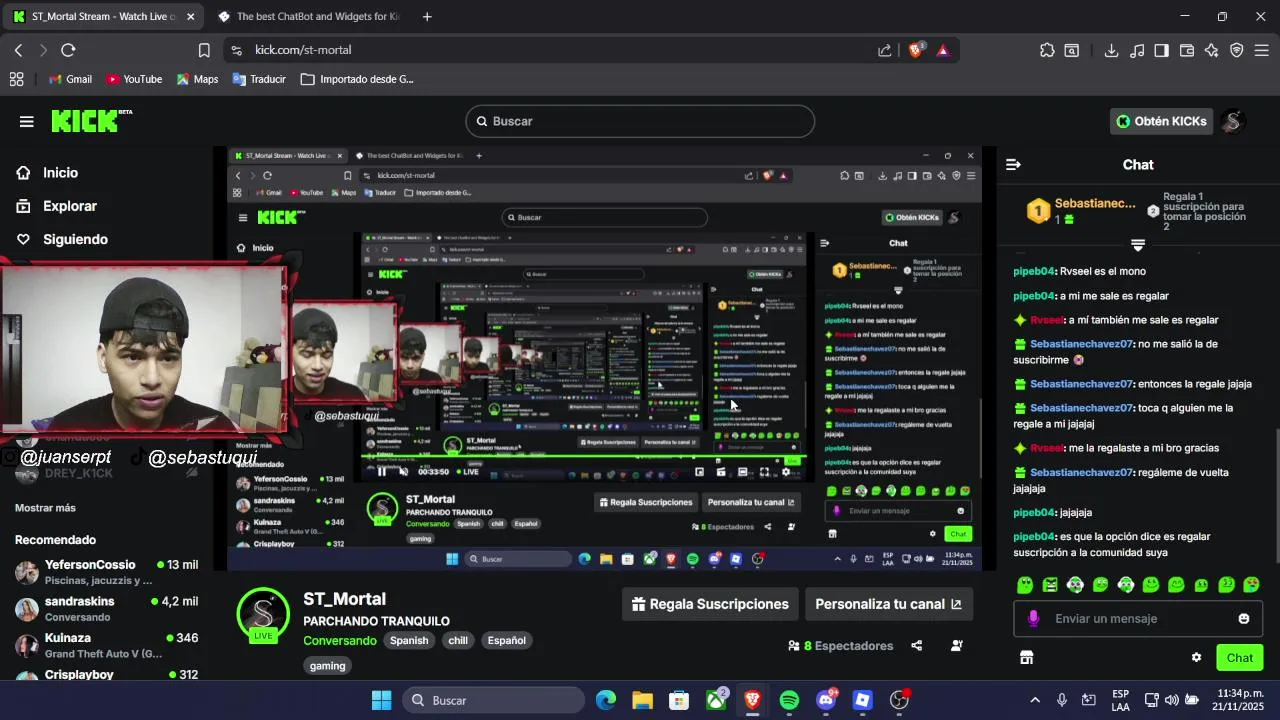Viewport: 1280px width, 720px height.
Task: Toggle media control music note icon
Action: click(1136, 50)
